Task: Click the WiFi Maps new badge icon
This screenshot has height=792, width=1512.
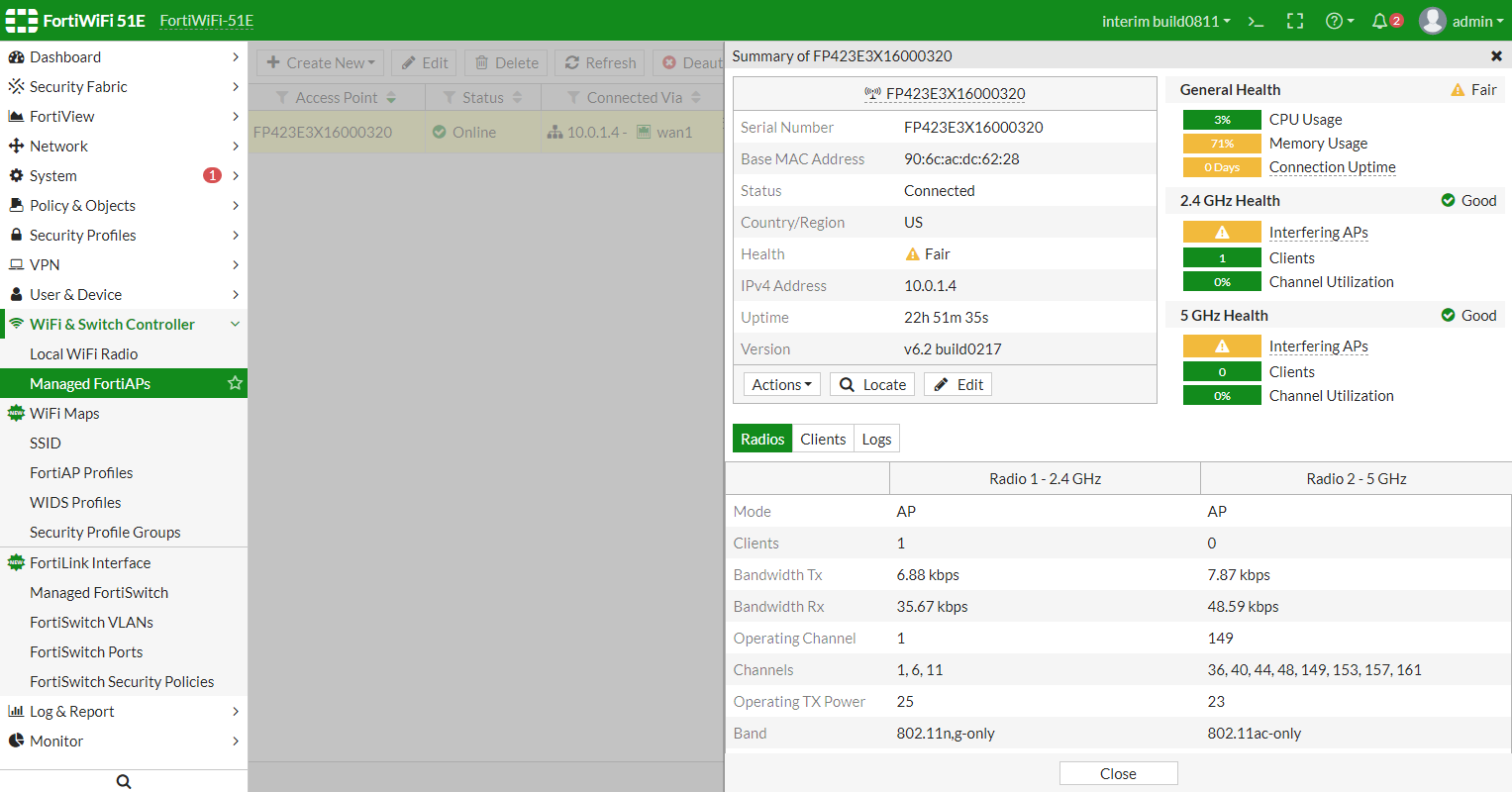Action: (16, 414)
